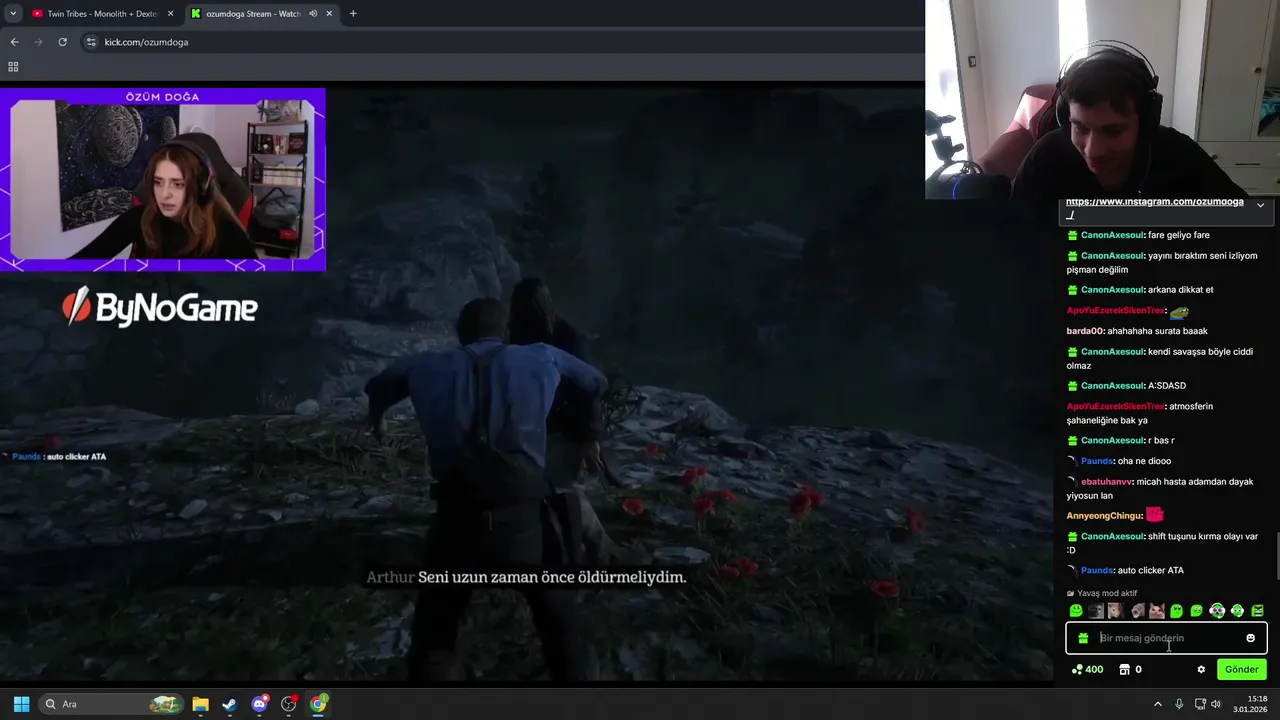
Task: Click the smiling green blob emote
Action: [1076, 611]
